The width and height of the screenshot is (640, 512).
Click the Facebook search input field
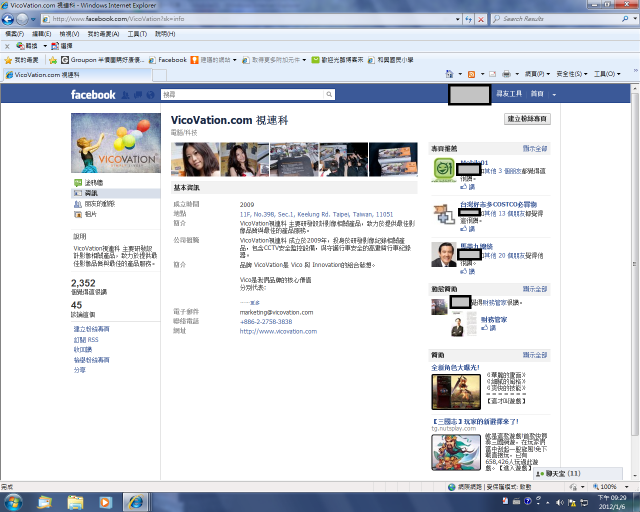[242, 95]
